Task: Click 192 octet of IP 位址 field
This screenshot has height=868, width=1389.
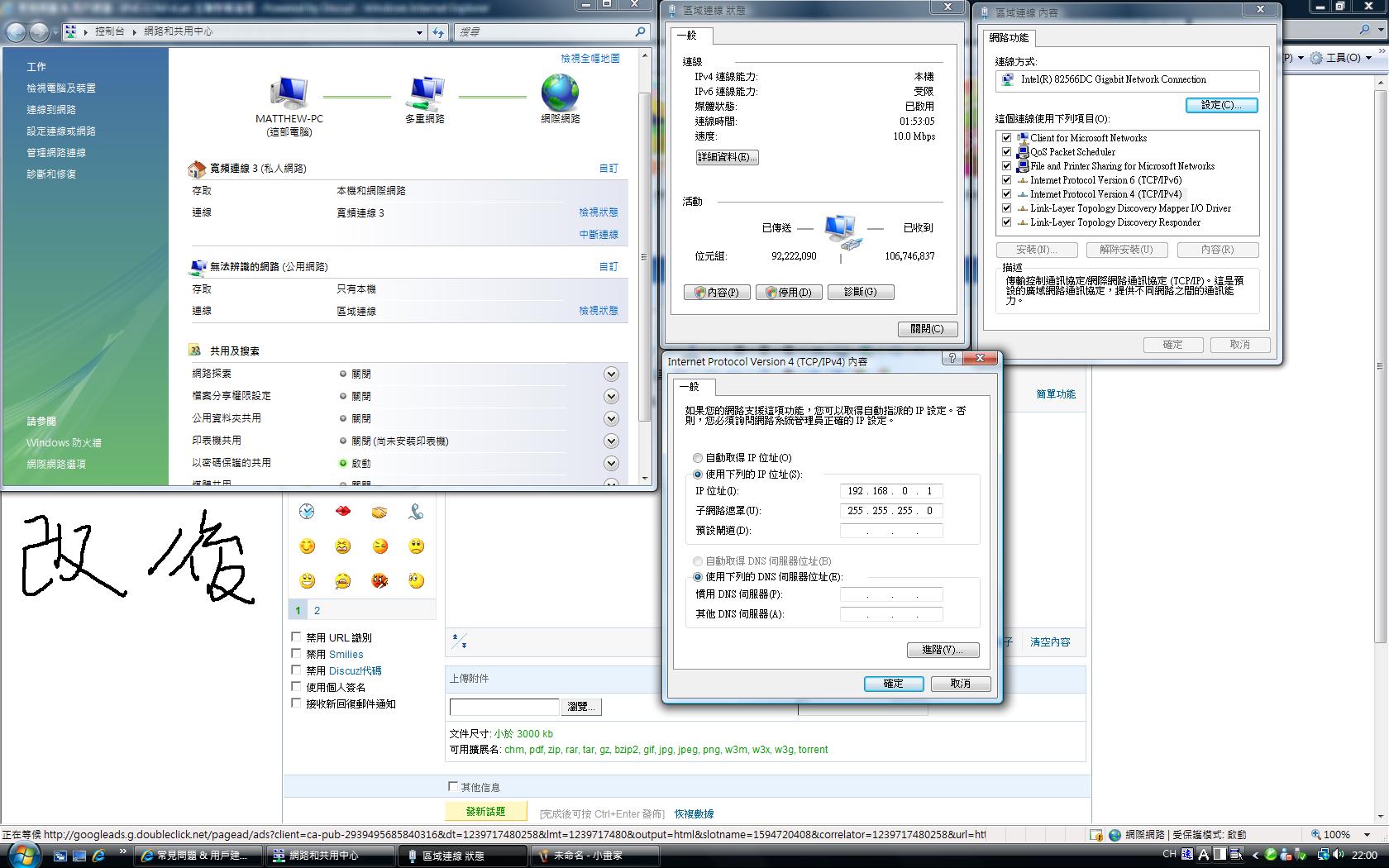Action: point(855,491)
